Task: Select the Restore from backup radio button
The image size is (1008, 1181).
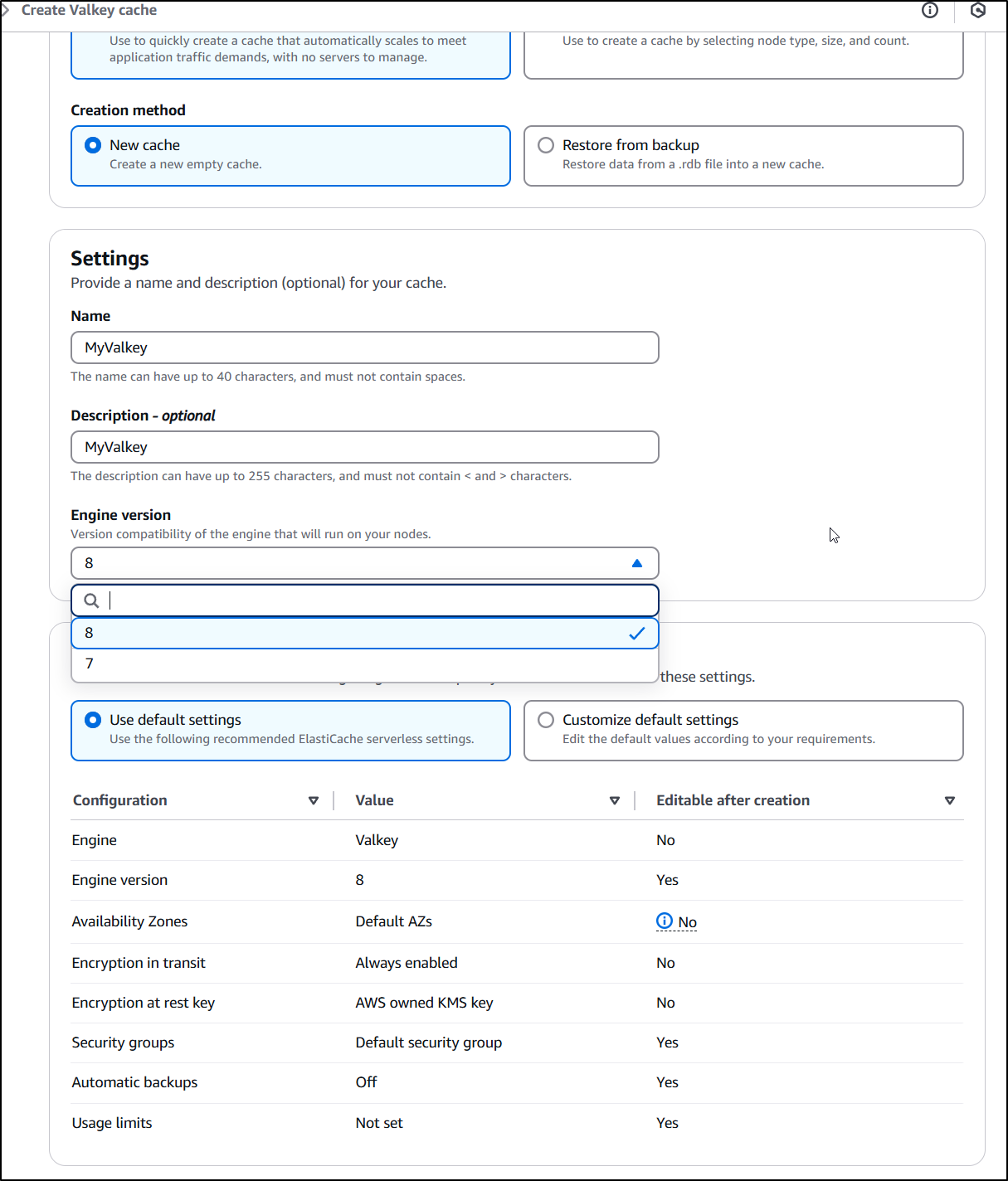Action: coord(546,145)
